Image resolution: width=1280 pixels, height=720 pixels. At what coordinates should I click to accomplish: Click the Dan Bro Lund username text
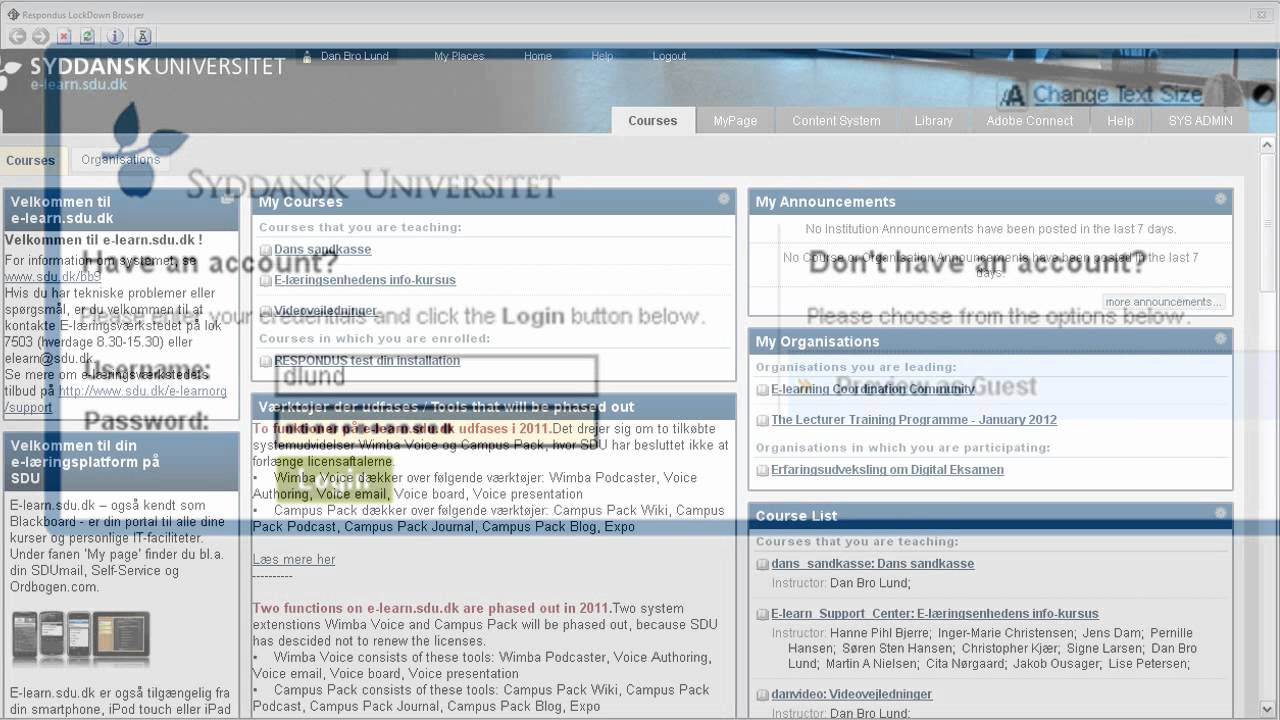(x=355, y=56)
